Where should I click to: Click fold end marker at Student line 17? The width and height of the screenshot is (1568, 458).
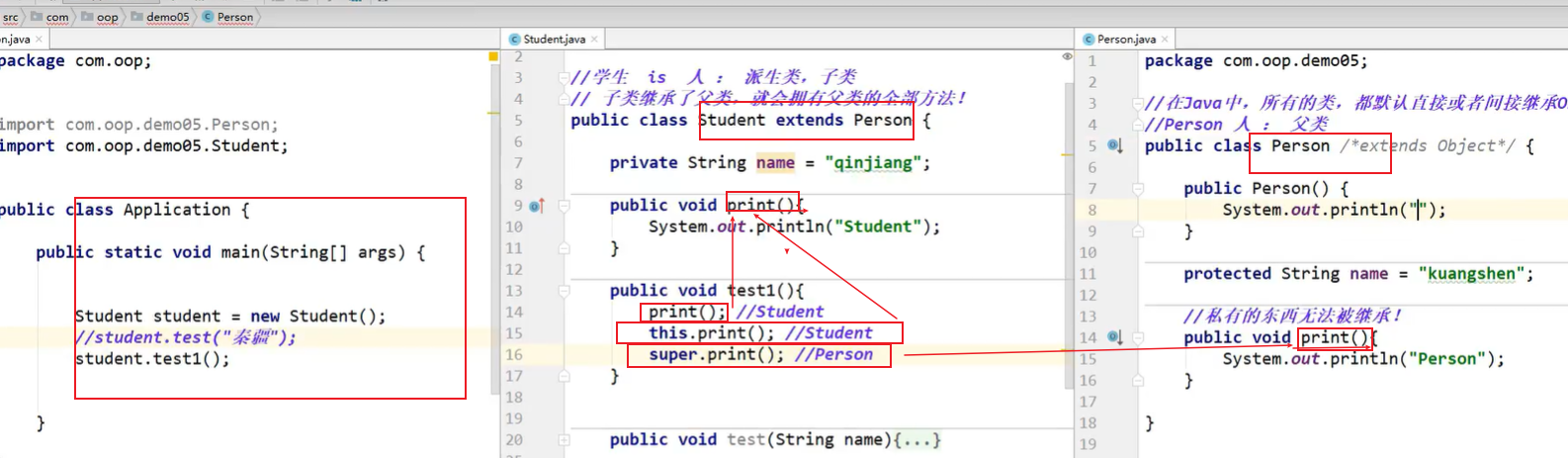(x=564, y=376)
